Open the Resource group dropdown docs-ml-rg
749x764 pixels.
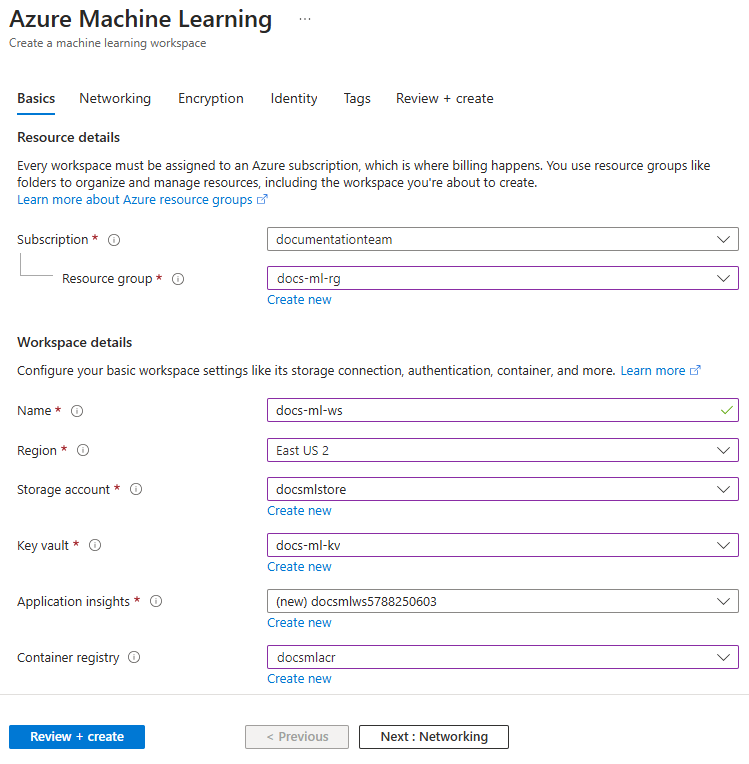[x=502, y=278]
